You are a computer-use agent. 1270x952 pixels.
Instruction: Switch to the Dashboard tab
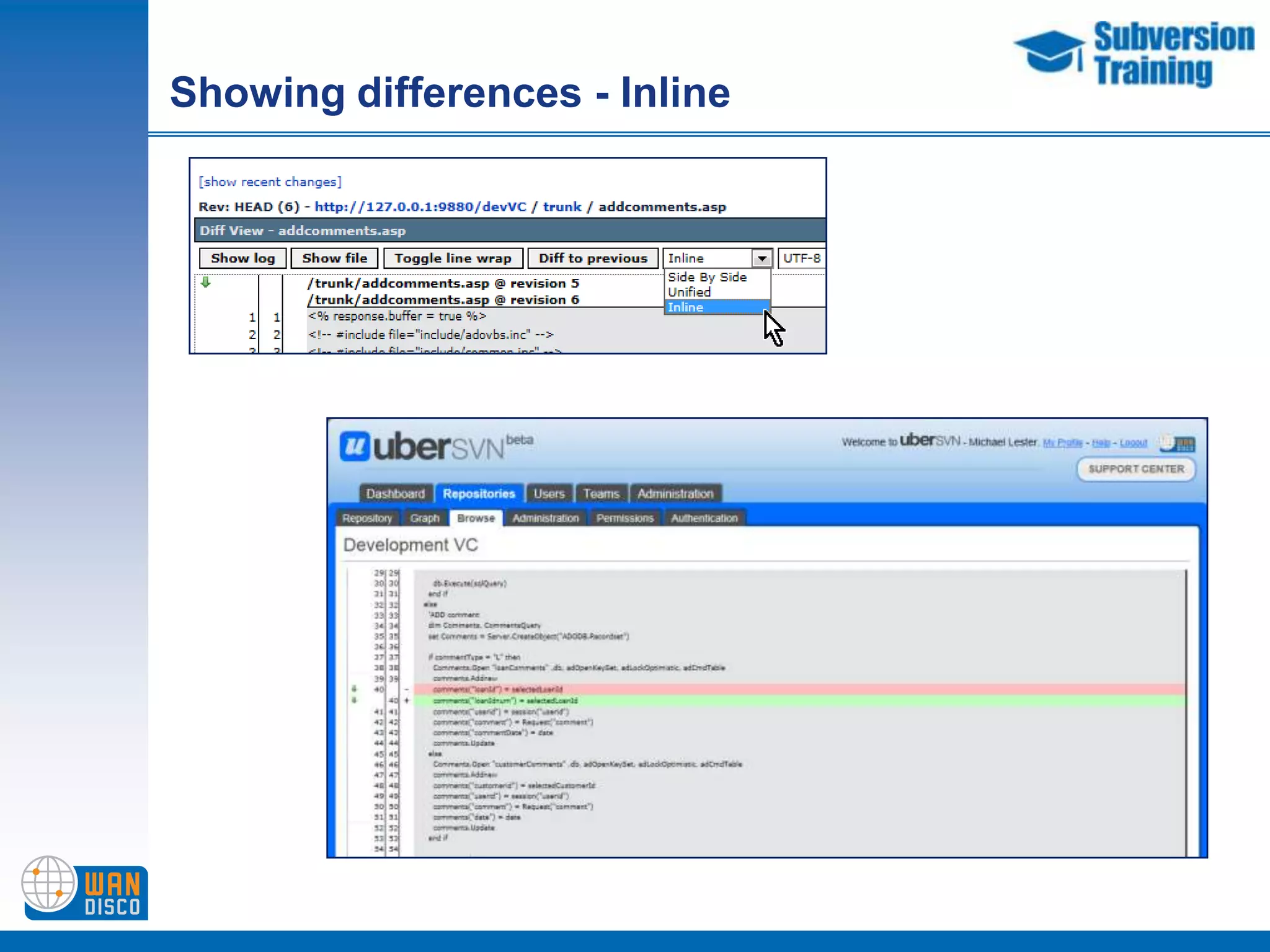pyautogui.click(x=395, y=494)
